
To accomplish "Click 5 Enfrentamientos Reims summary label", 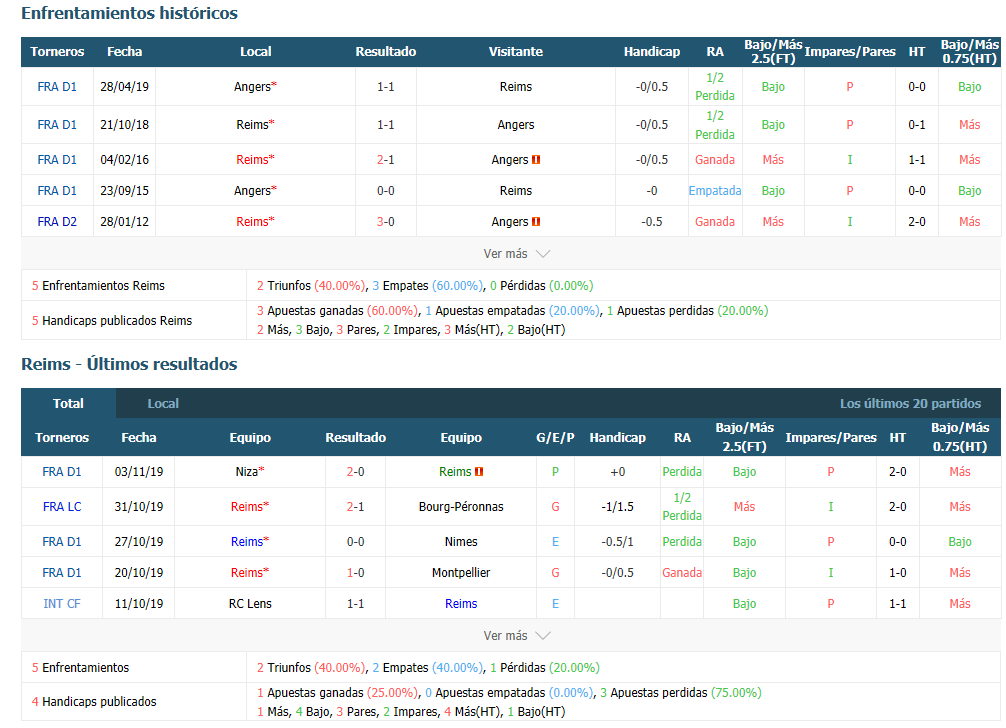I will [98, 285].
